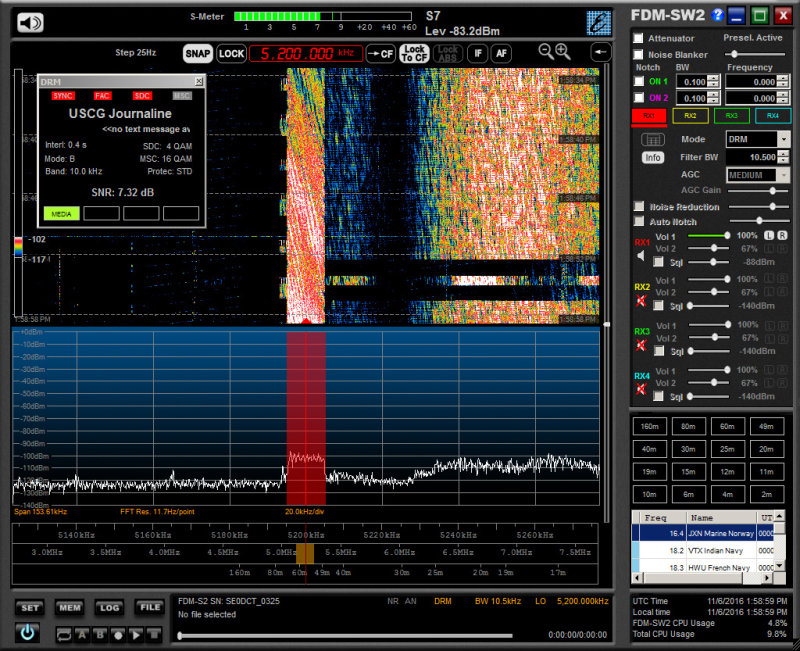
Task: Click the Info button
Action: [653, 158]
